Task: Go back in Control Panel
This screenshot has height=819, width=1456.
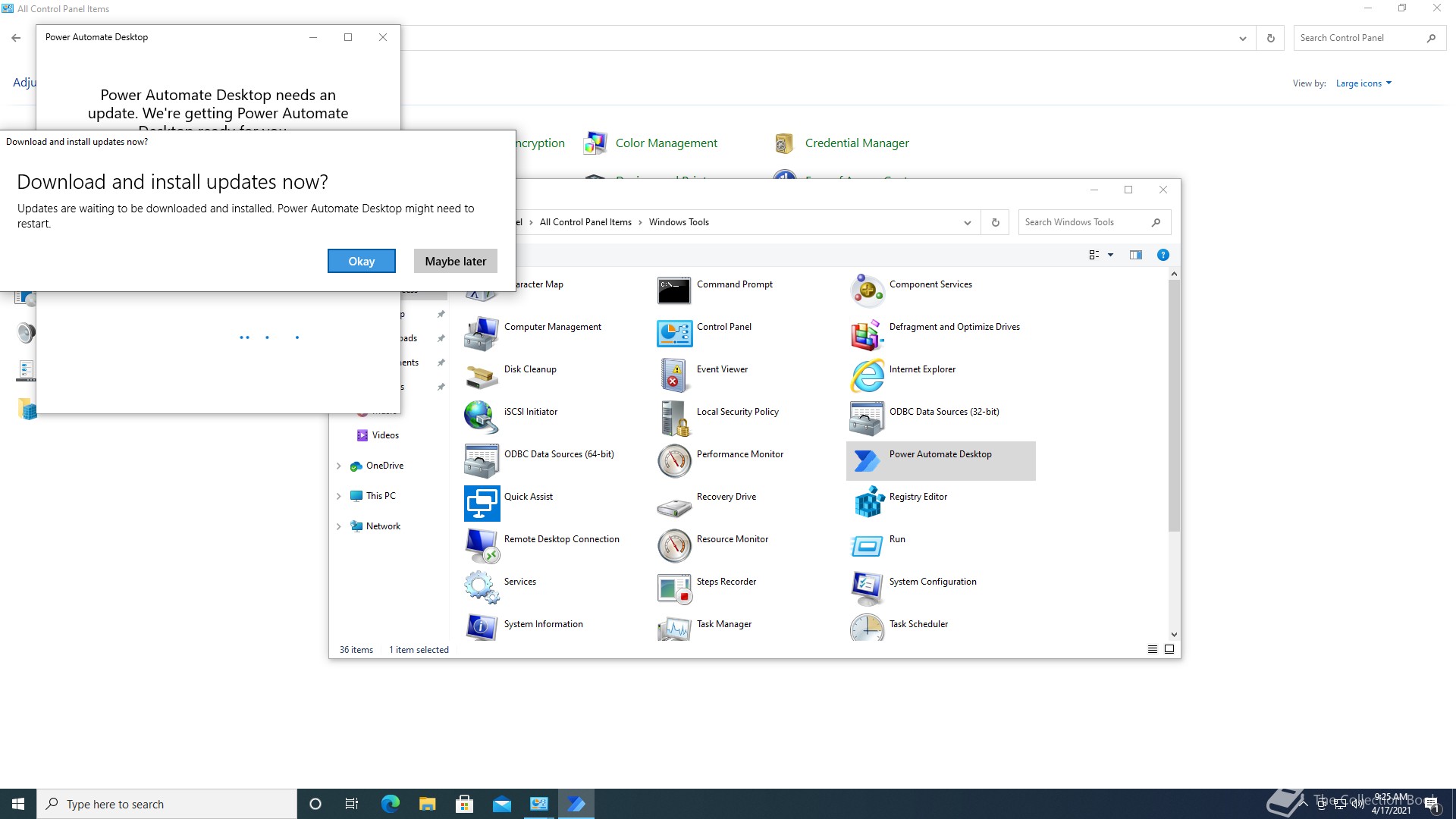Action: pyautogui.click(x=16, y=38)
